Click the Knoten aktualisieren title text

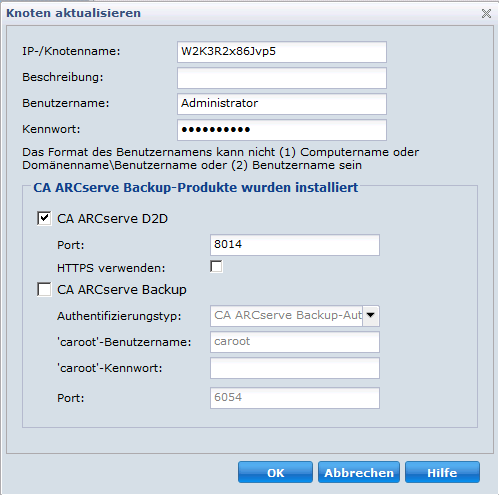(73, 13)
